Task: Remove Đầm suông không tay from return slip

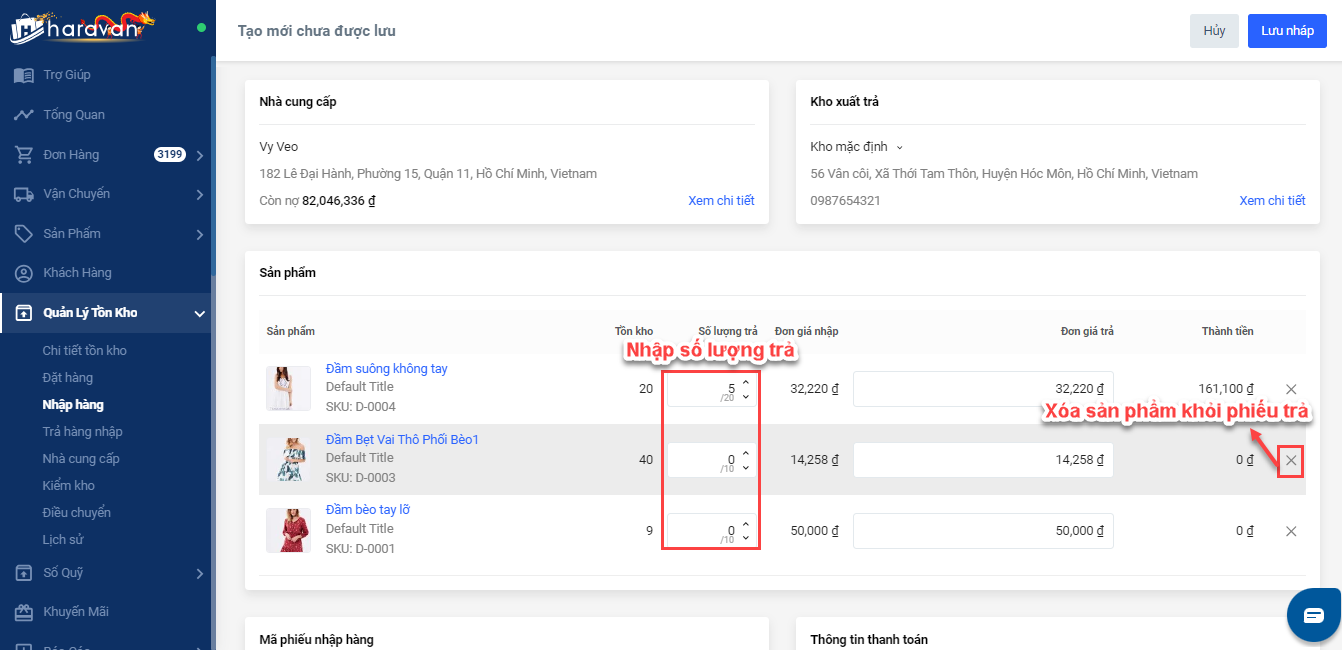Action: click(1291, 389)
